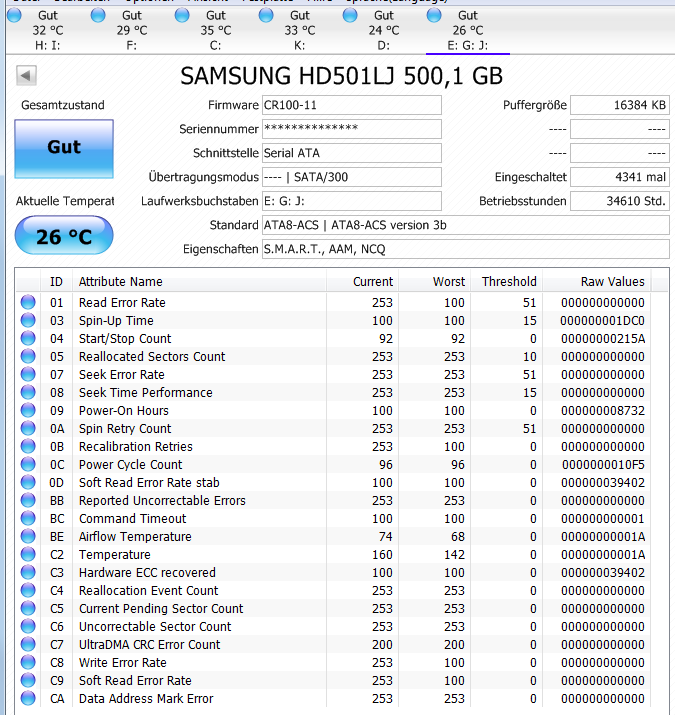This screenshot has height=715, width=675.
Task: Click status orb of Reallocated Sectors Count
Action: (x=28, y=356)
